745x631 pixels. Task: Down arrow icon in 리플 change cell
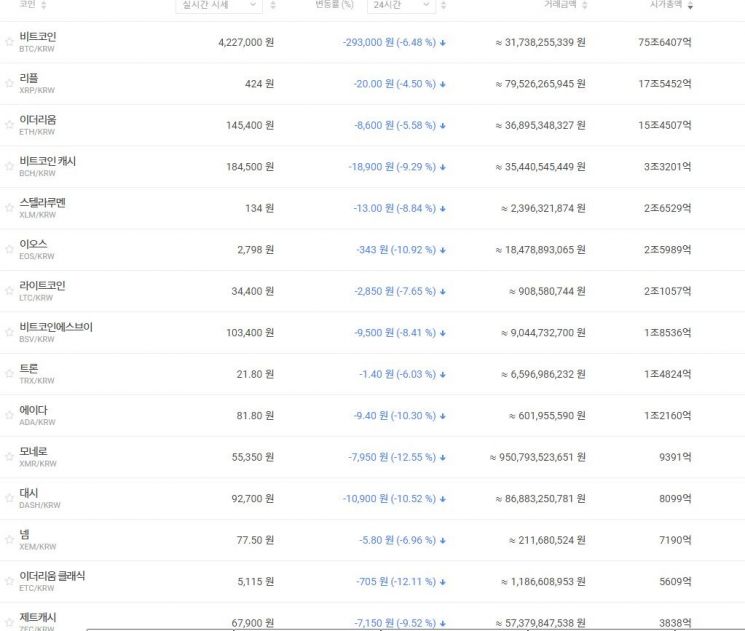tap(443, 84)
